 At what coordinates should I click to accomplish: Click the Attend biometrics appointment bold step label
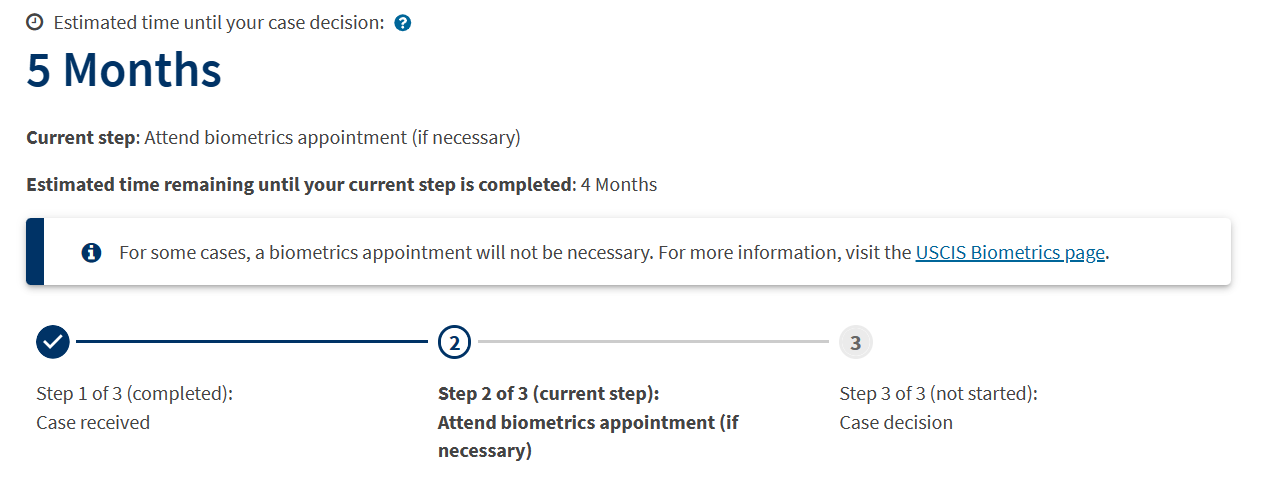(588, 437)
